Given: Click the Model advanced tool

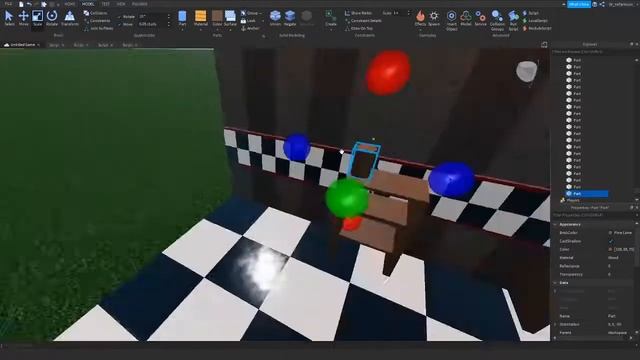Looking at the screenshot, I should click(x=466, y=18).
